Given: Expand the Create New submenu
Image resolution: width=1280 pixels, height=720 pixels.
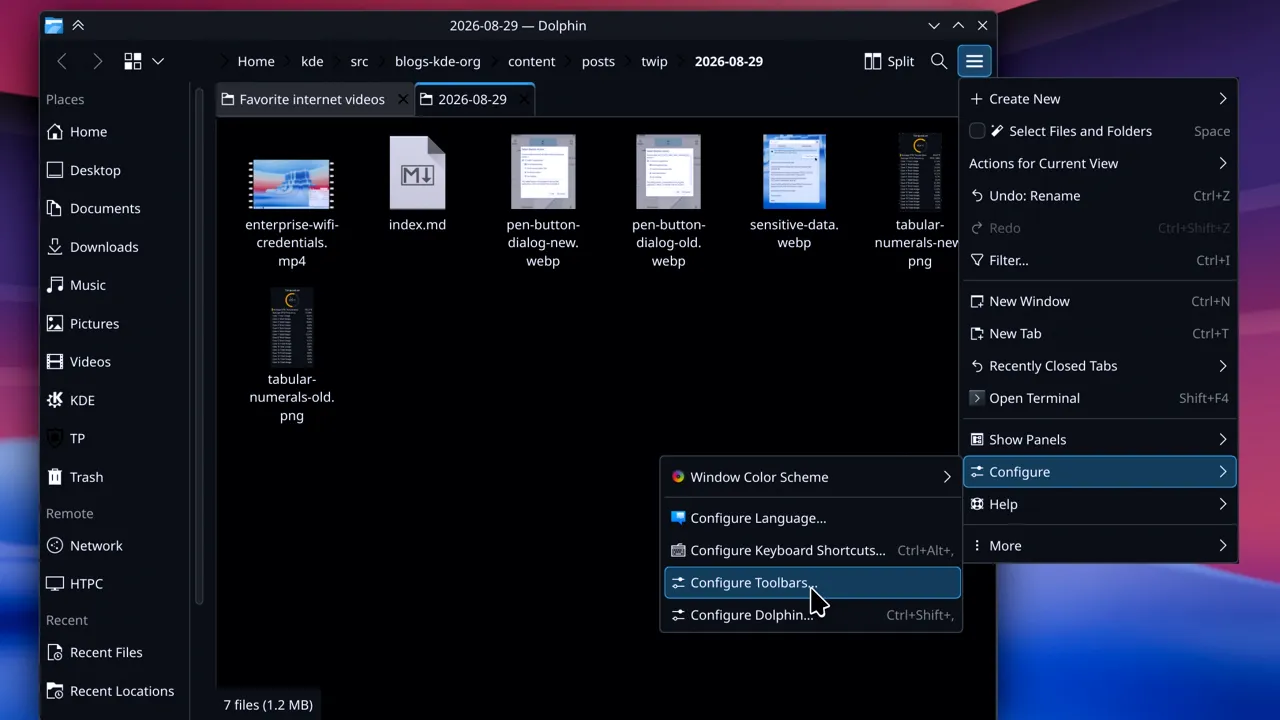Looking at the screenshot, I should click(1100, 99).
